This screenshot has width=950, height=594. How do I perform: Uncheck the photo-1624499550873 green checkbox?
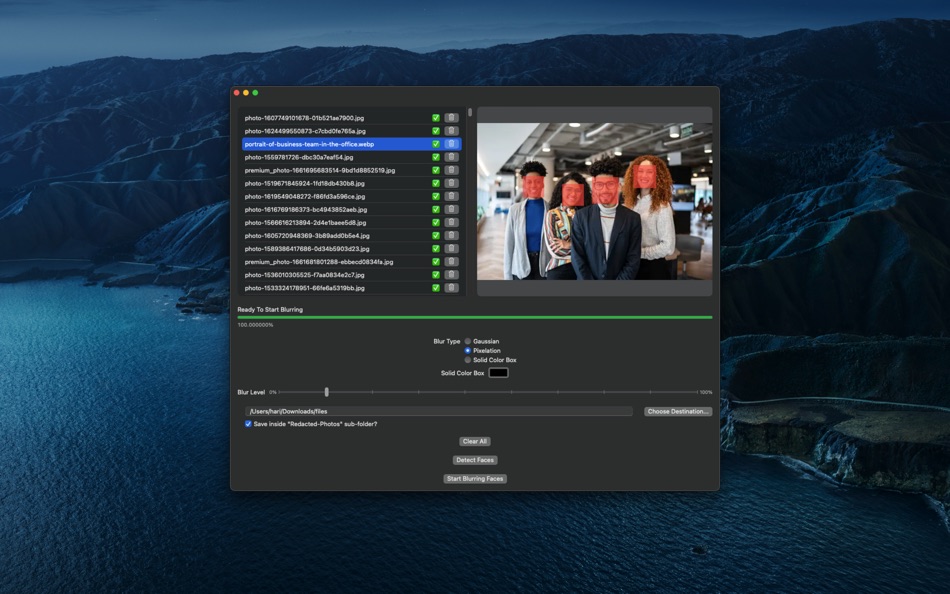436,131
